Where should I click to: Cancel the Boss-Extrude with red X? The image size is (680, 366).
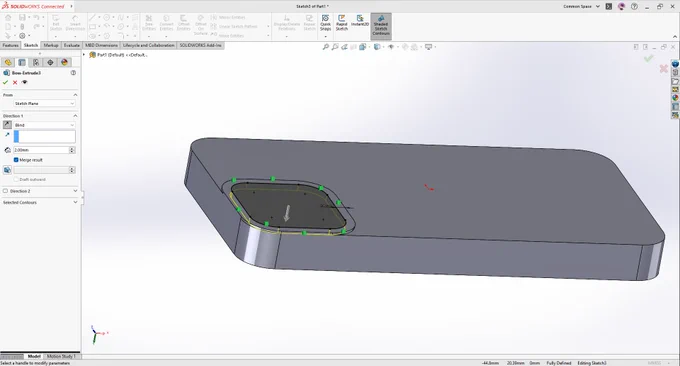coord(15,82)
